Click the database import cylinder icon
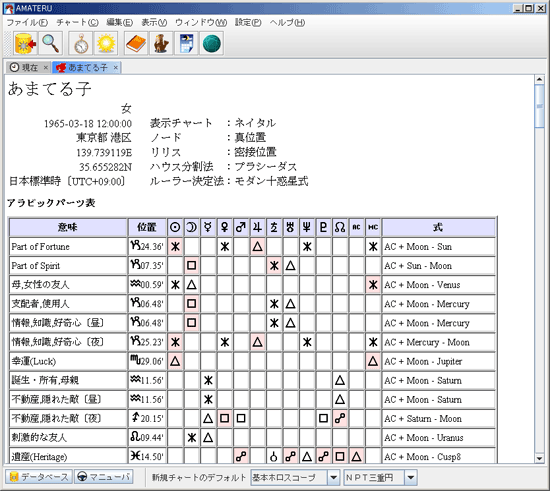 [25, 43]
